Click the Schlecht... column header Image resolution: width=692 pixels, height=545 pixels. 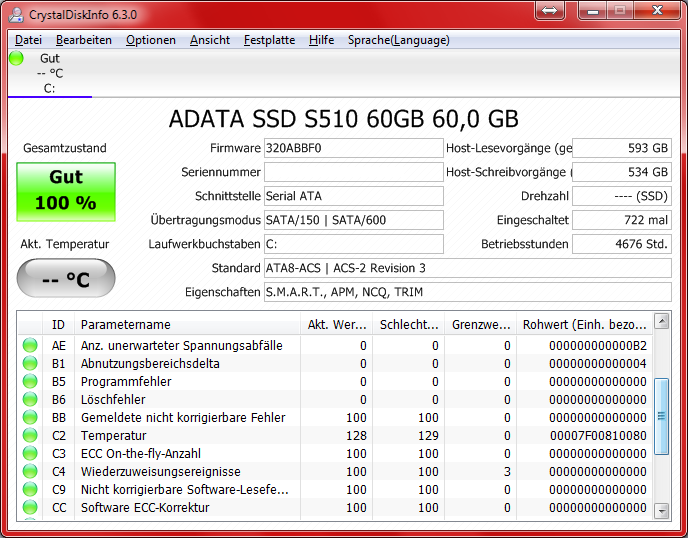(x=409, y=325)
